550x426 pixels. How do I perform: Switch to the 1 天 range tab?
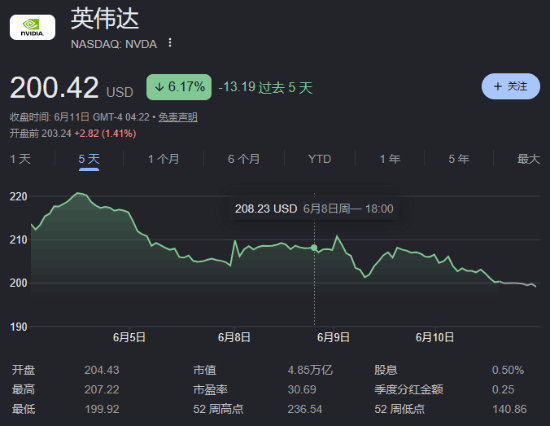(x=20, y=159)
